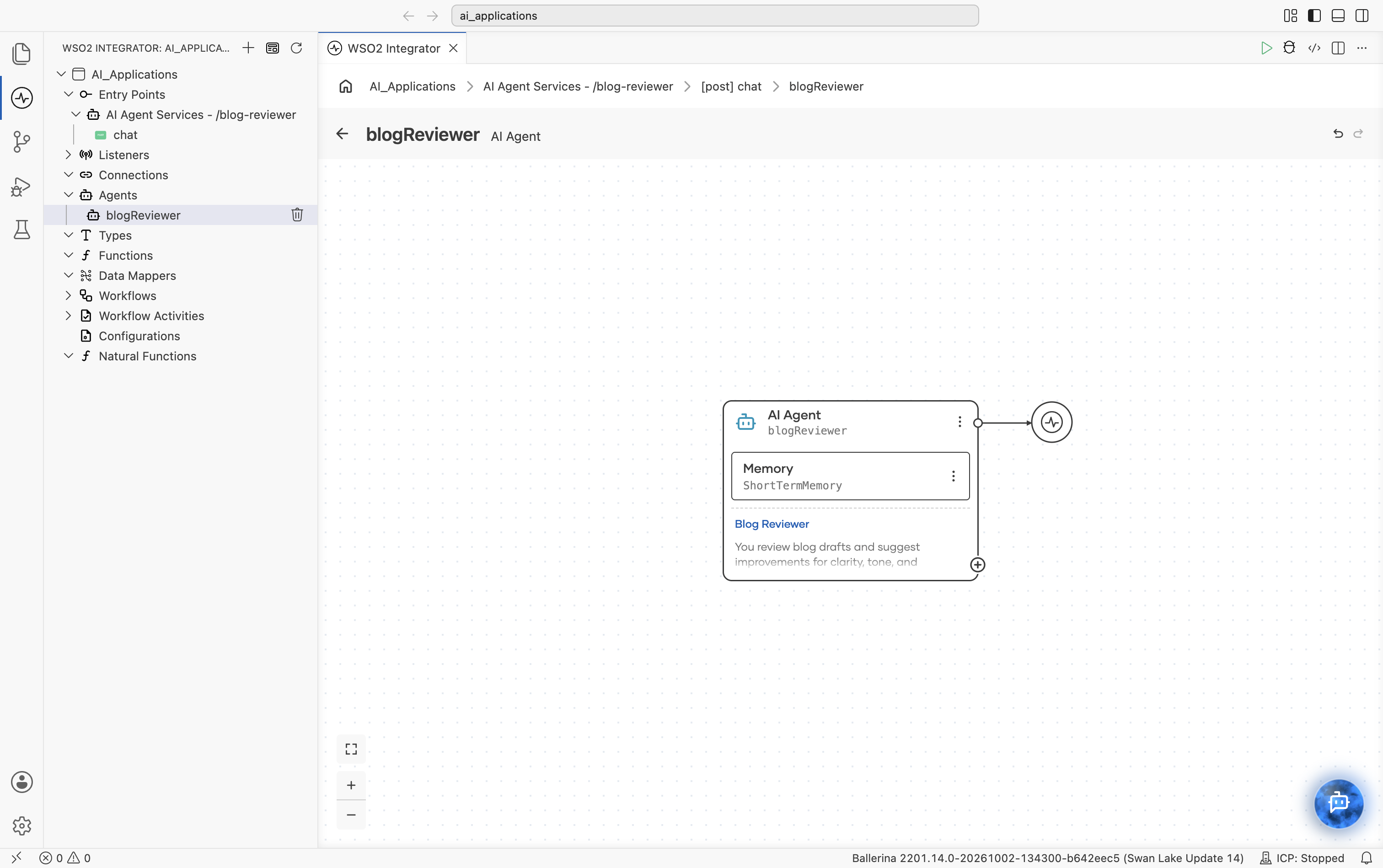Zoom out the canvas with minus button

tap(351, 814)
